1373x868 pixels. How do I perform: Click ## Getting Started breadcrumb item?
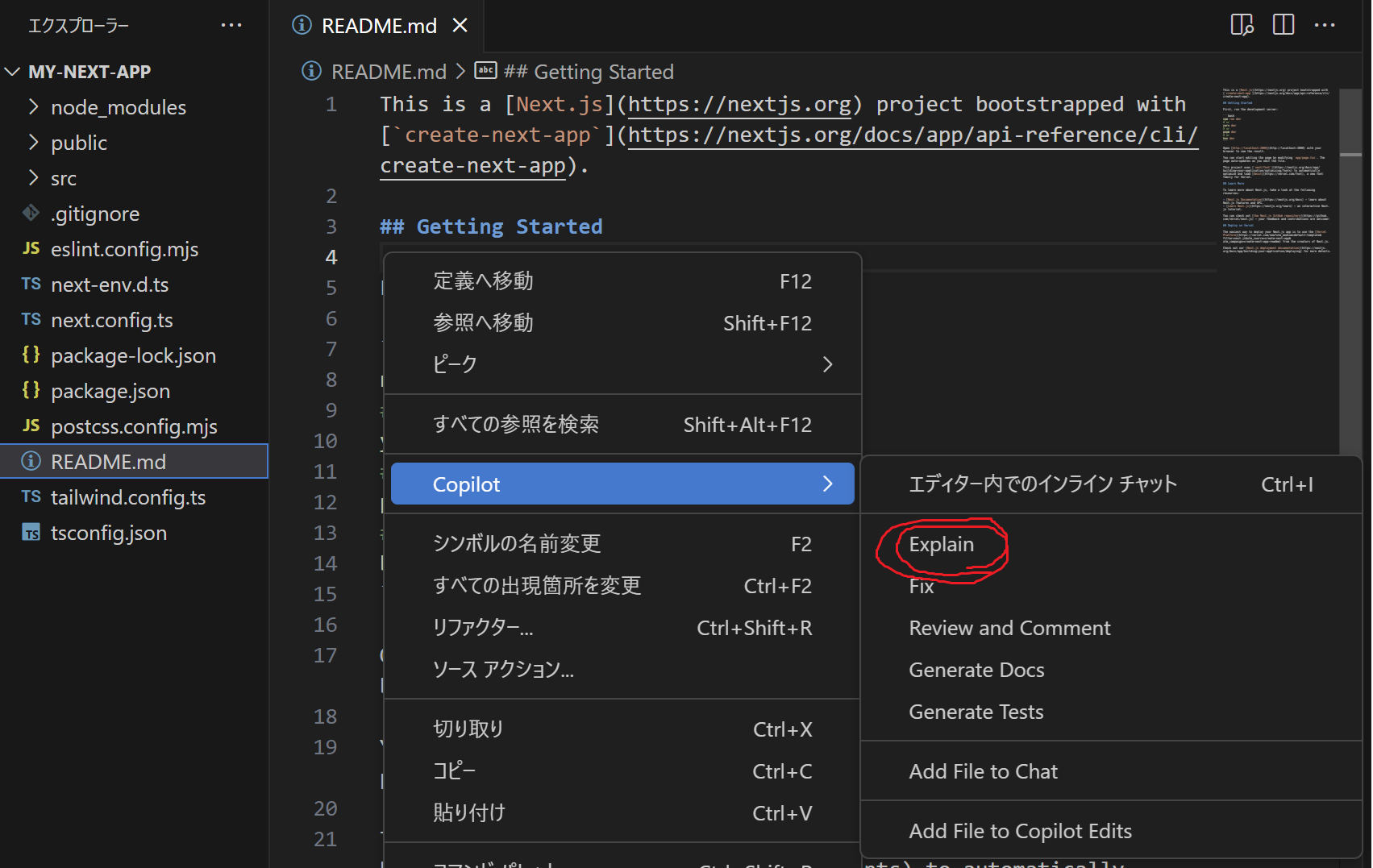click(589, 72)
